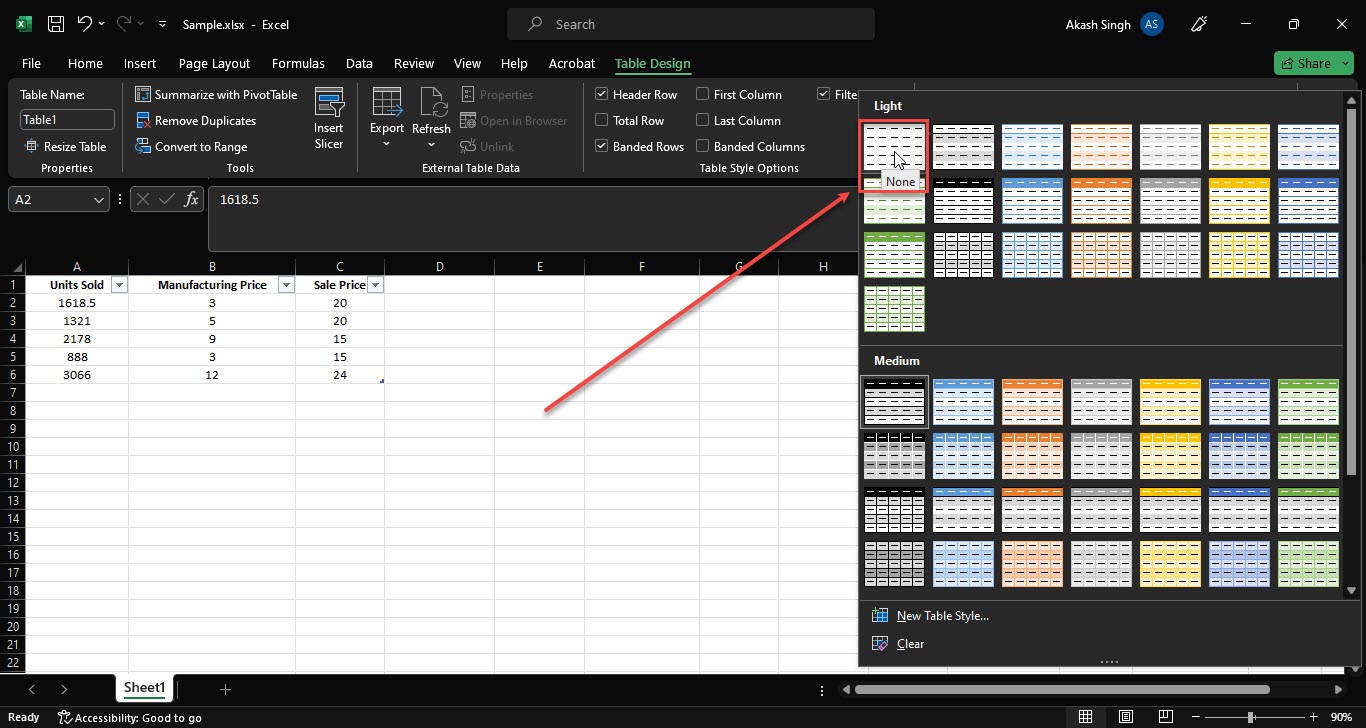Screen dimensions: 1366x728
Task: Open the Manufacturing Price filter dropdown
Action: (x=285, y=284)
